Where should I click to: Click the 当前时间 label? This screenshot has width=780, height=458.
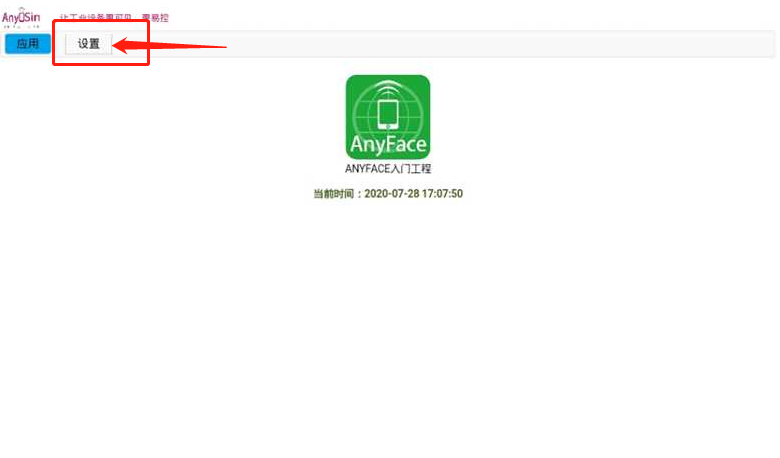[337, 194]
